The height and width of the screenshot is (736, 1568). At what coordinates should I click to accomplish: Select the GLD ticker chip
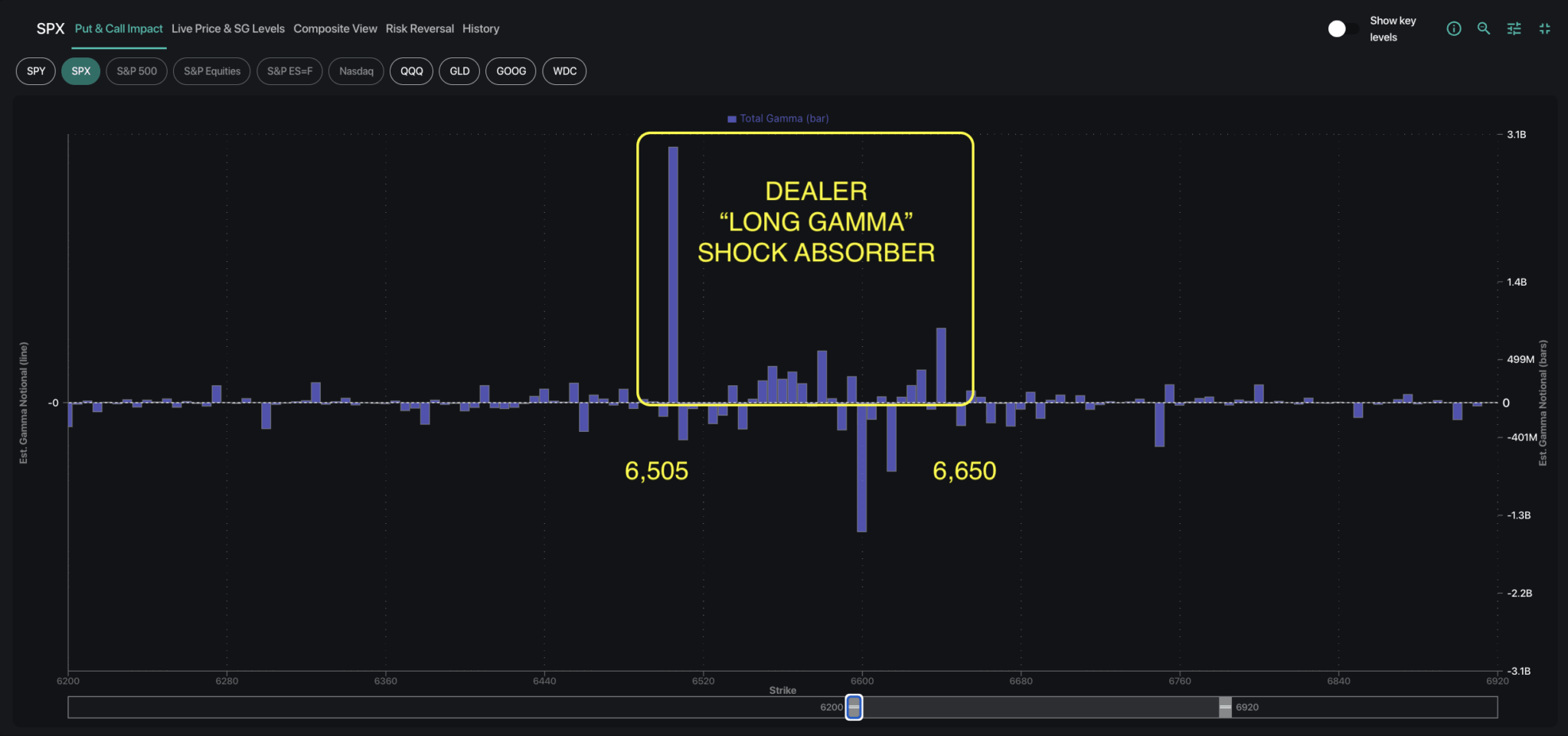(x=459, y=70)
